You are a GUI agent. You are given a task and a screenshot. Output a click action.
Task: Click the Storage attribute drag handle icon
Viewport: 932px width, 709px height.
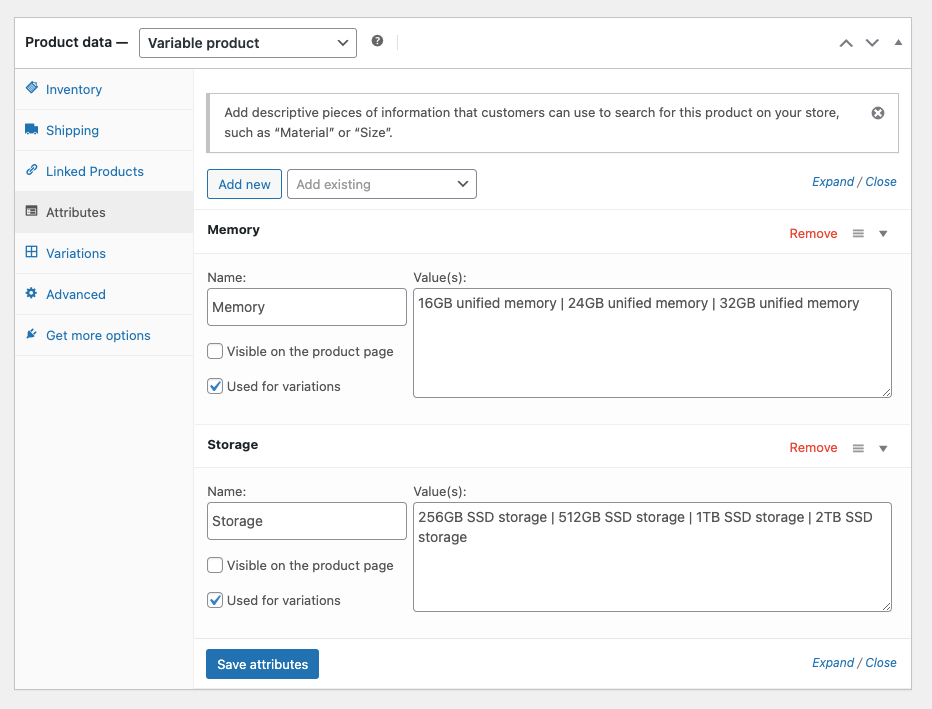coord(858,448)
